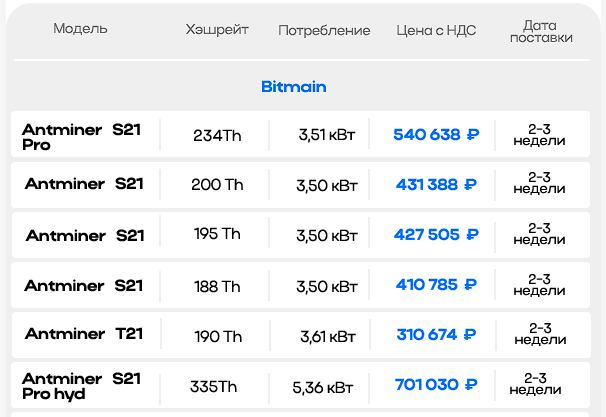Viewport: 606px width, 417px height.
Task: Select the 188 Th hashrate value
Action: click(x=217, y=286)
